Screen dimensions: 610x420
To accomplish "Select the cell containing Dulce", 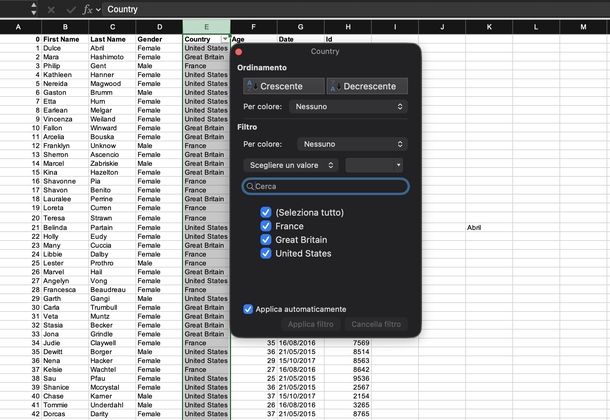I will [x=65, y=48].
